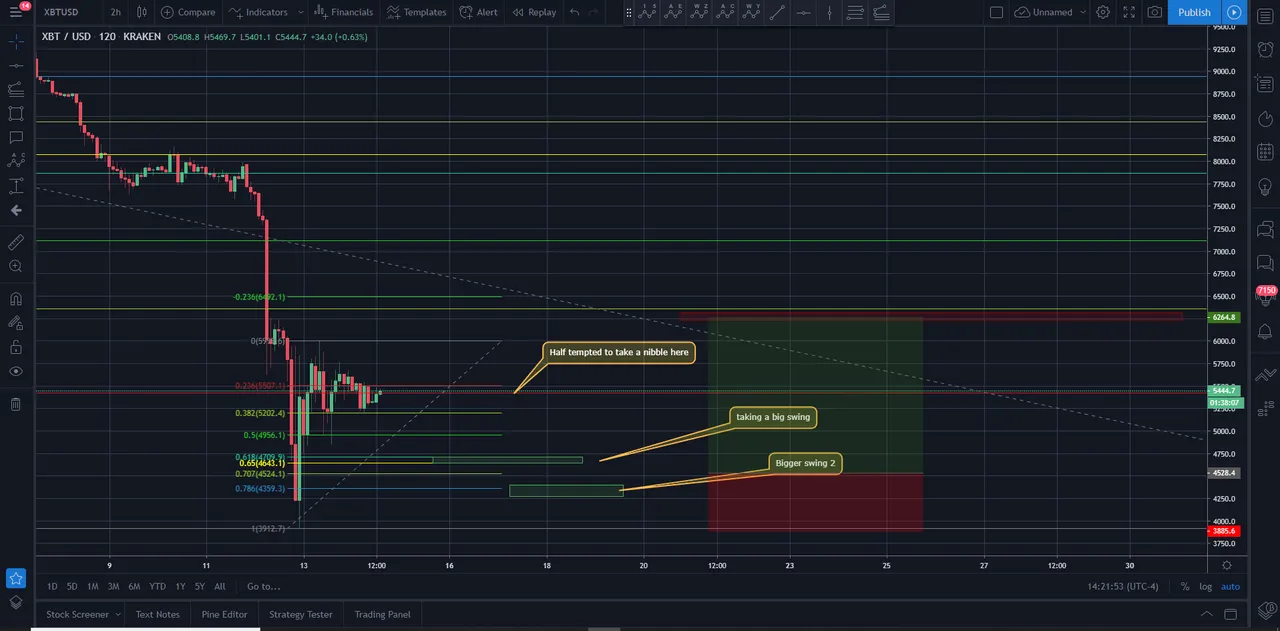Viewport: 1280px width, 631px height.
Task: Click the play stream button beside Publish
Action: (x=1234, y=12)
